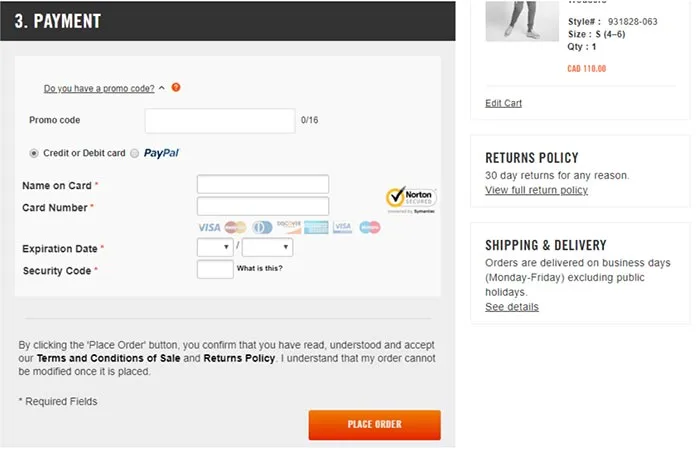Open the expiration year dropdown

click(267, 247)
